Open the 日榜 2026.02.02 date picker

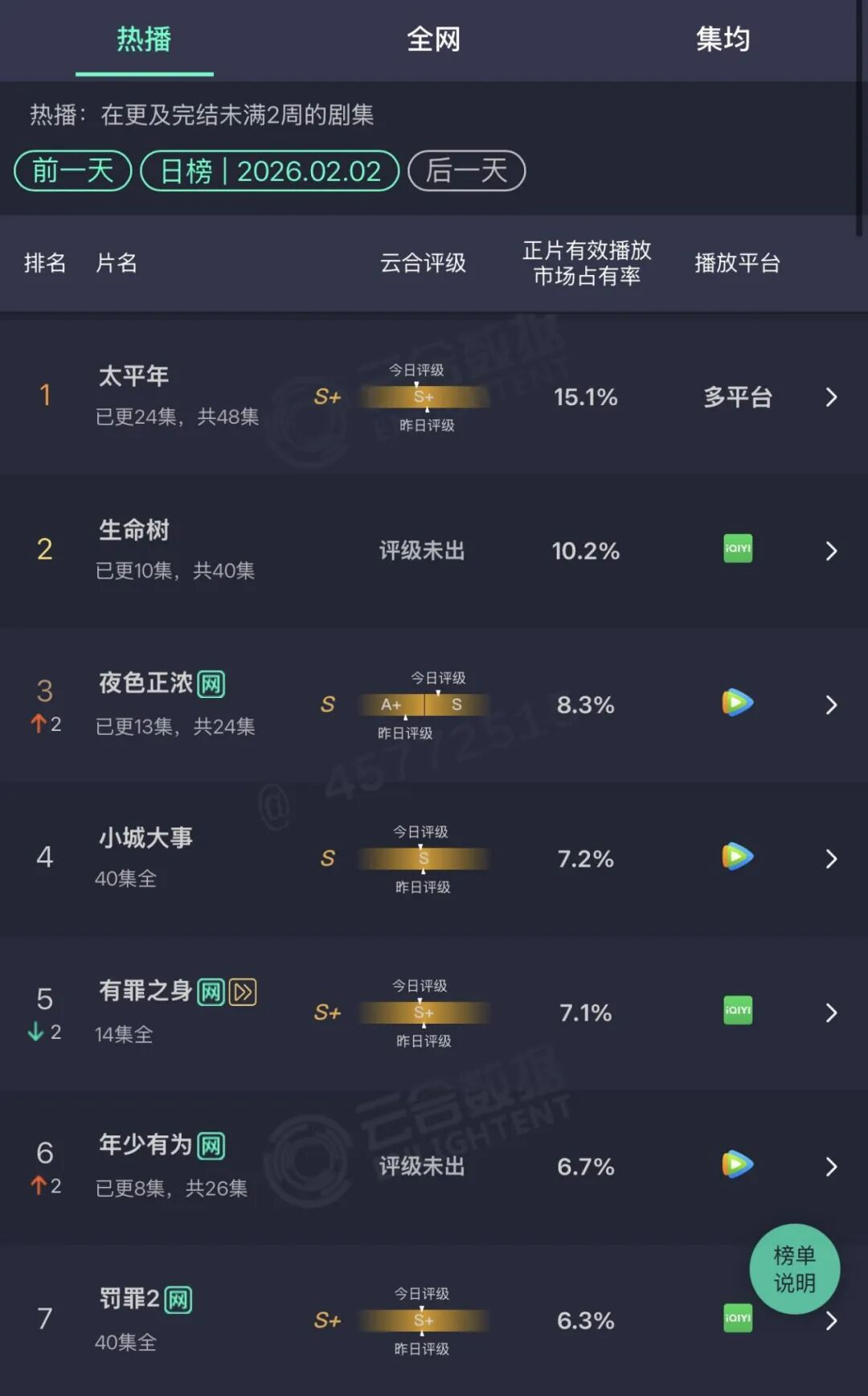click(x=270, y=170)
